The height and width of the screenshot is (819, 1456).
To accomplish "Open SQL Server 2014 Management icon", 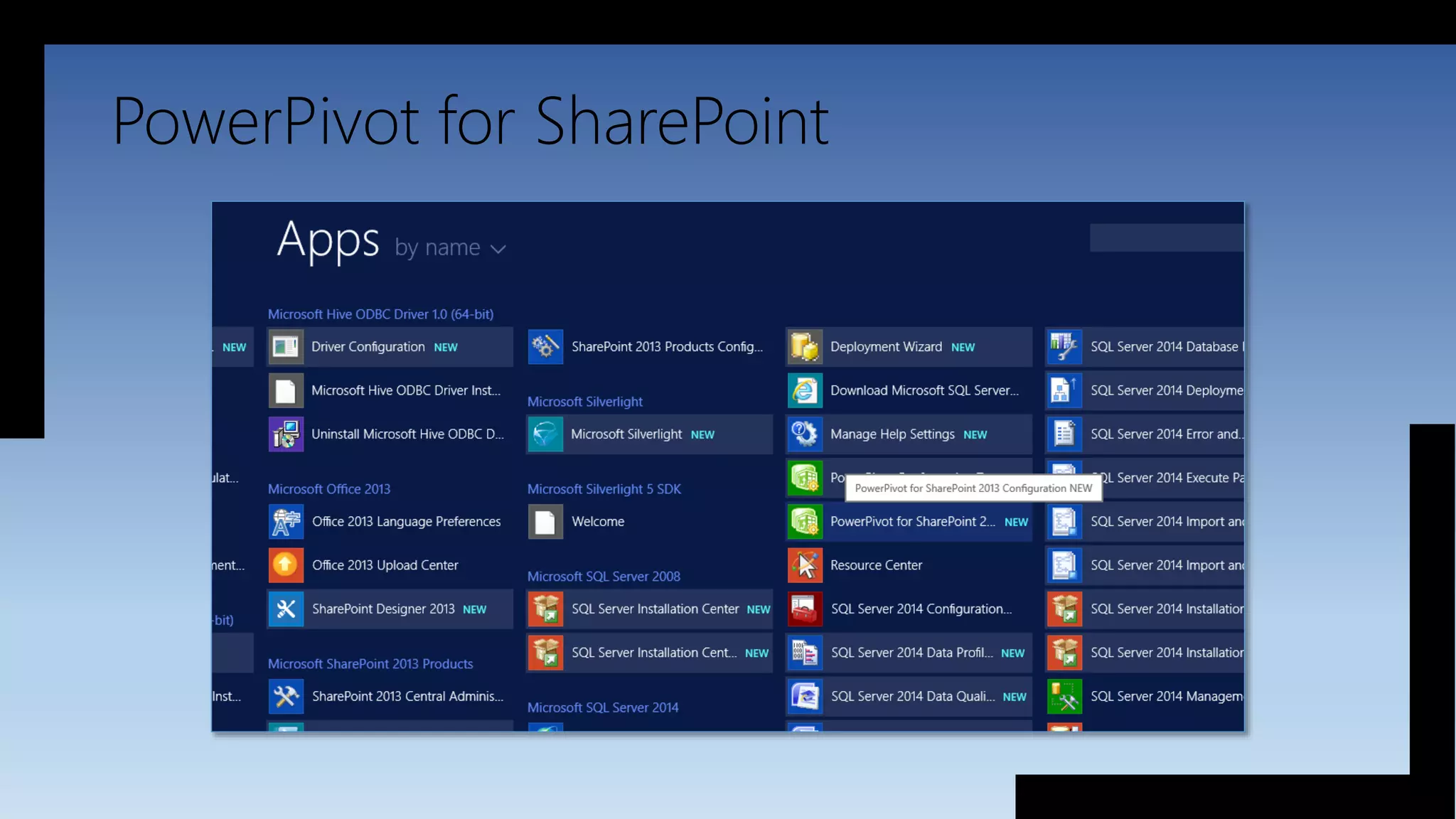I will tap(1064, 696).
